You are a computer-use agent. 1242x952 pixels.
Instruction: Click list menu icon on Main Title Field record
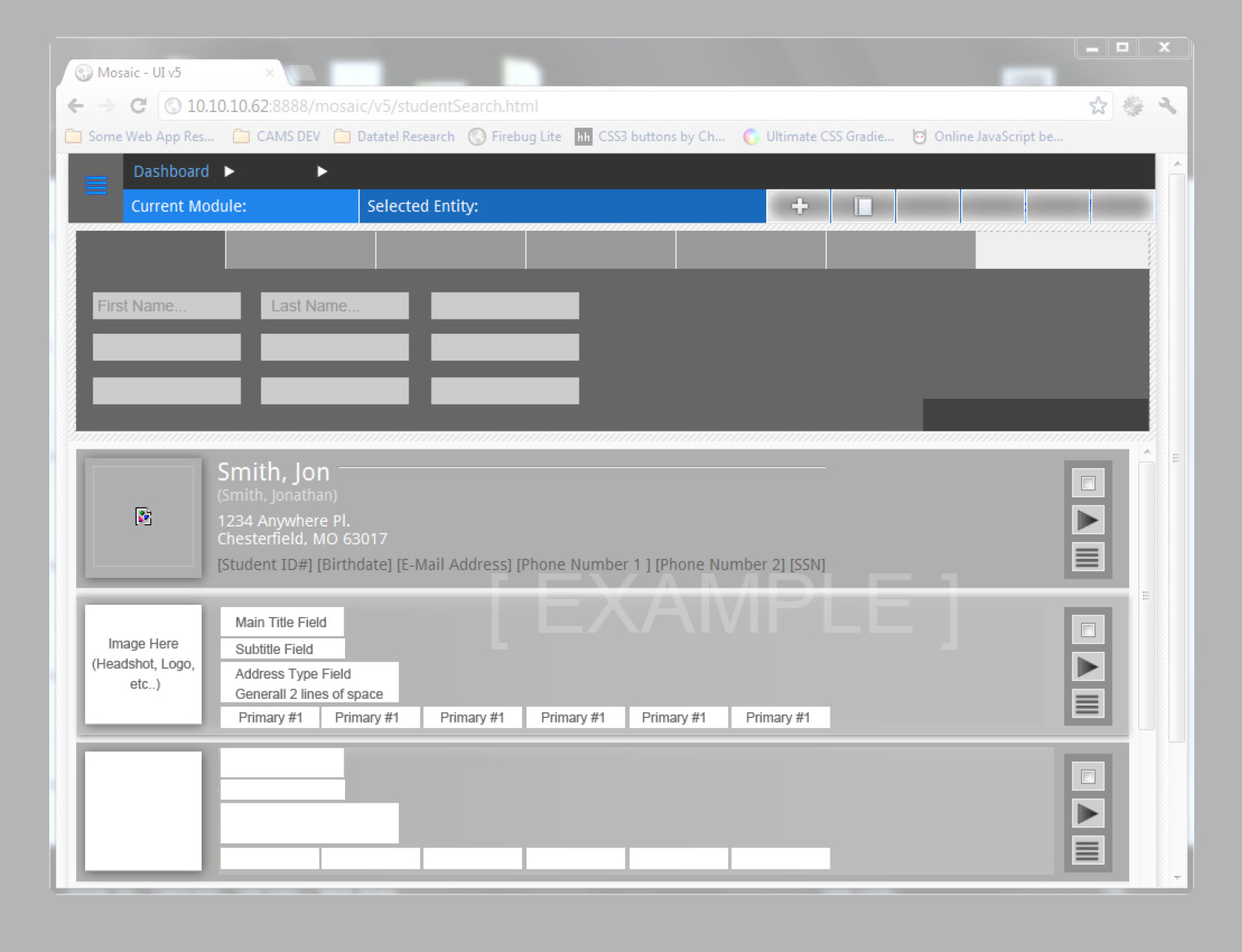(1087, 703)
